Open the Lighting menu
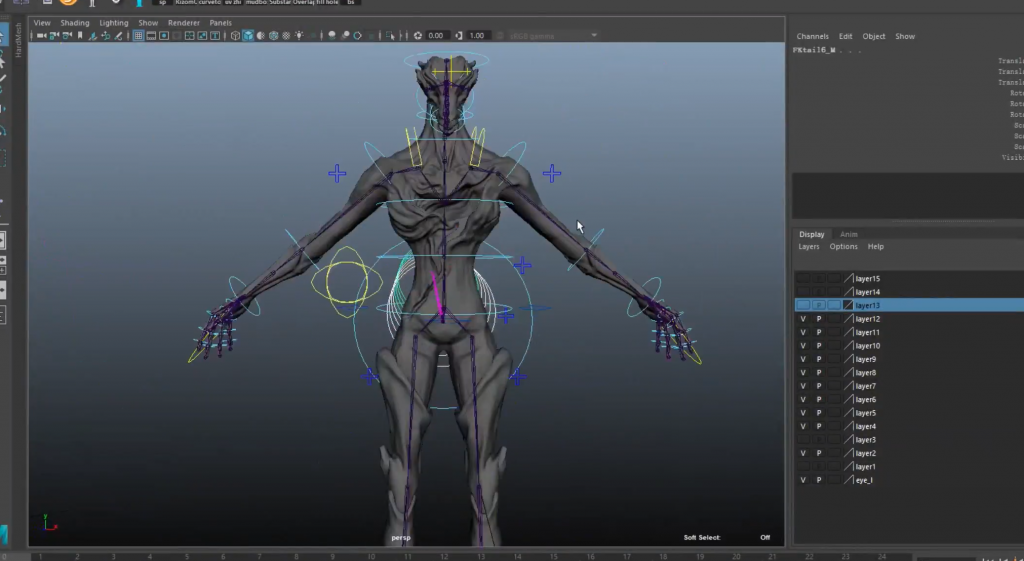 114,22
